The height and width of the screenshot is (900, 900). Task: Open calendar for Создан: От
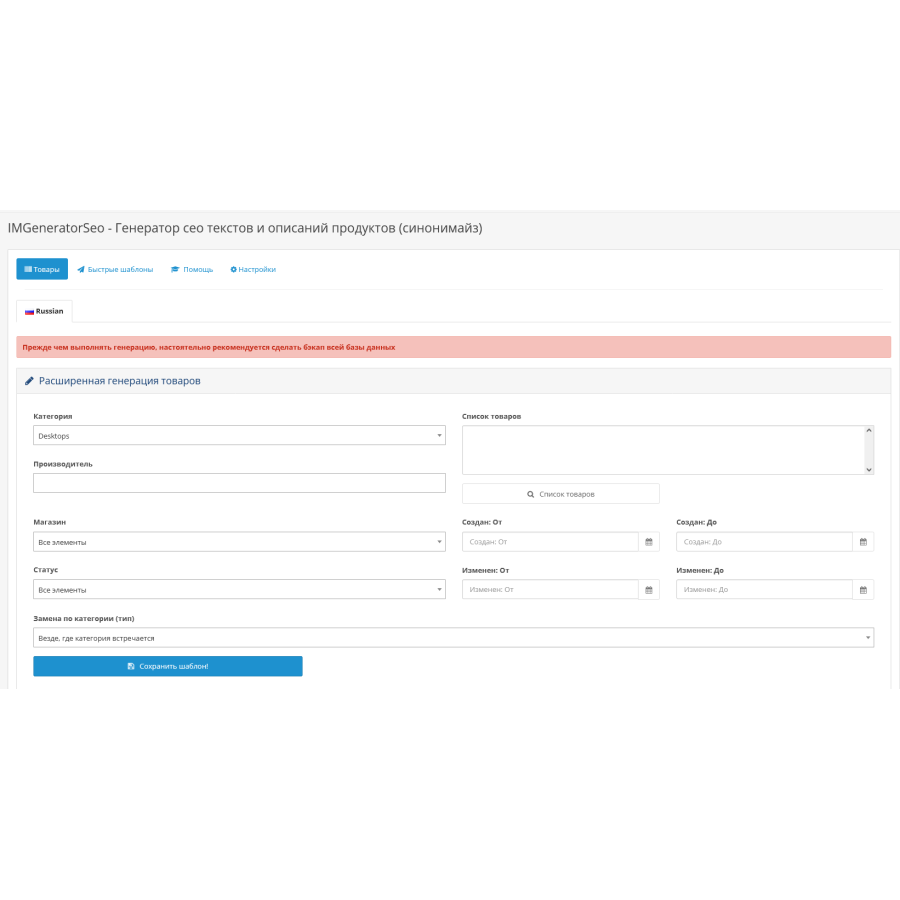coord(649,542)
